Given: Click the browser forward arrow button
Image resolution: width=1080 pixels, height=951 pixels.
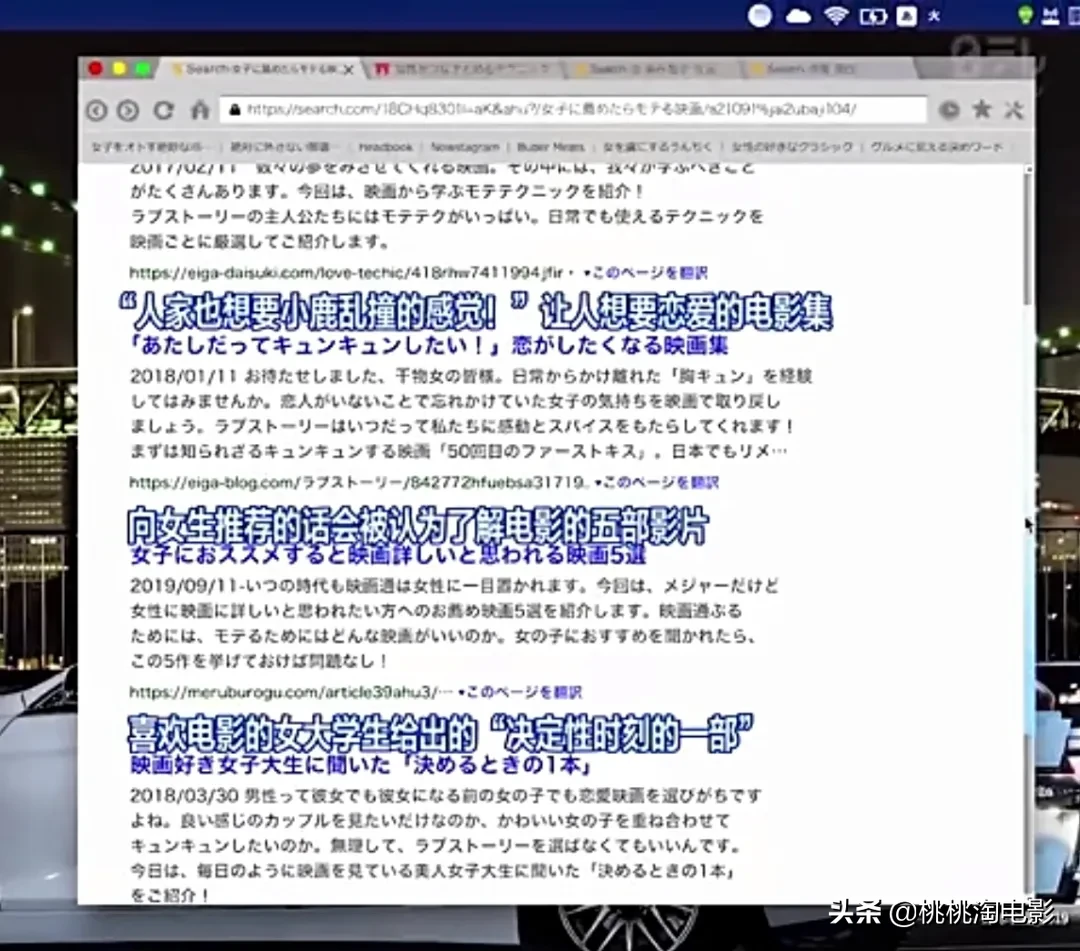Looking at the screenshot, I should (128, 111).
